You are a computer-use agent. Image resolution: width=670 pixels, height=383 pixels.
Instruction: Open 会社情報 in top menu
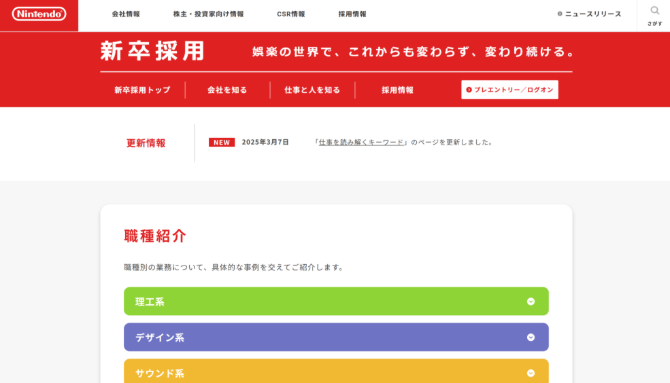(x=126, y=14)
